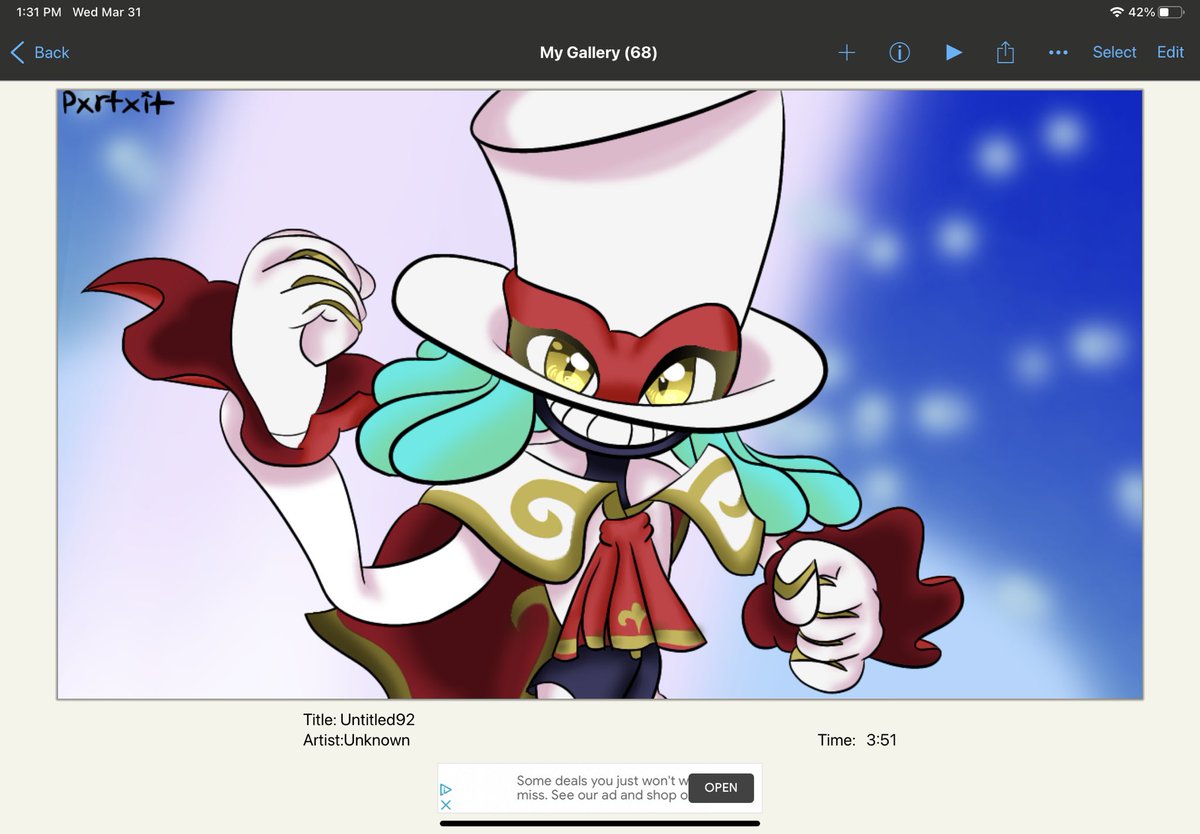Tap the "Title: Untitled92" text
1200x834 pixels.
point(359,719)
